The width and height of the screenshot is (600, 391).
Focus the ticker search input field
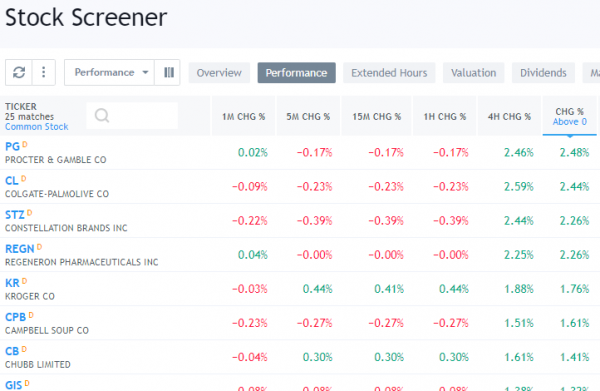tap(132, 115)
